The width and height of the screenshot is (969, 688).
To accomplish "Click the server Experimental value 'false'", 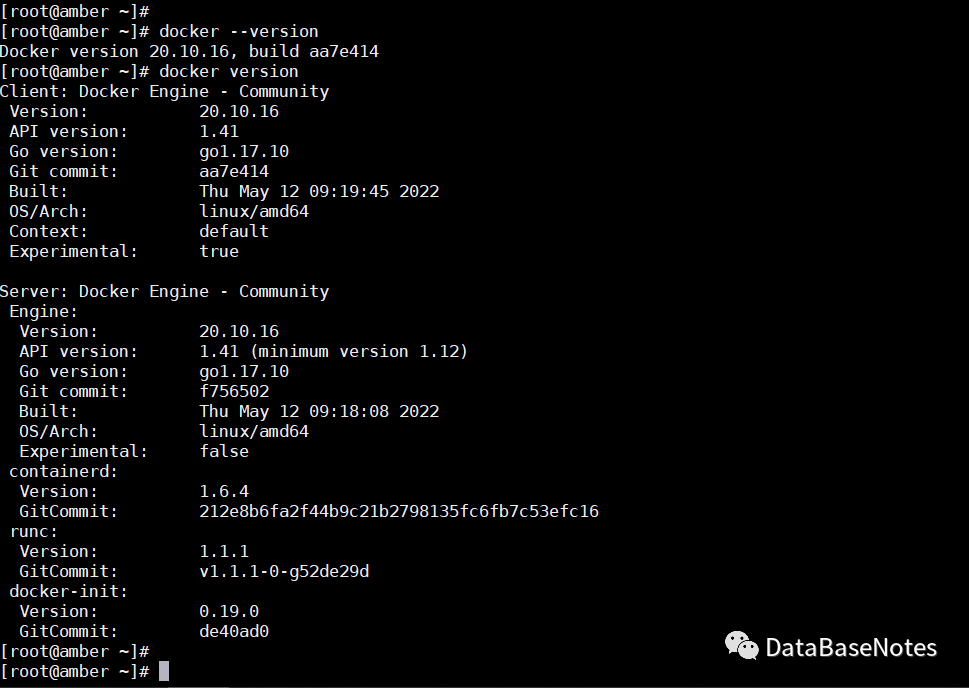I will [224, 451].
